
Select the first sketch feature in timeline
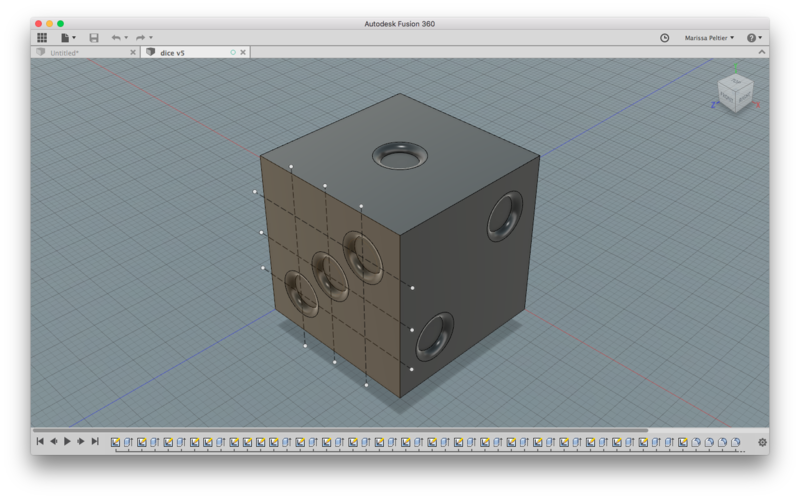116,441
